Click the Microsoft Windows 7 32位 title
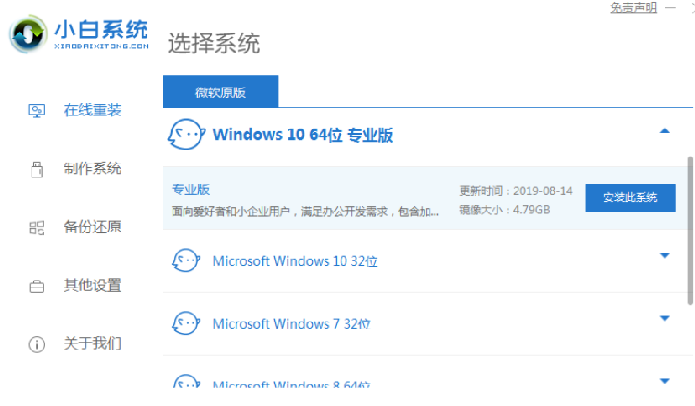The height and width of the screenshot is (406, 695). (291, 324)
